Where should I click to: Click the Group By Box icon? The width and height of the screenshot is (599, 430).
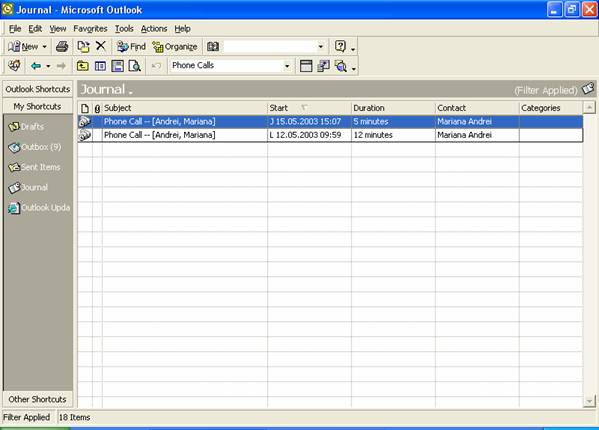[x=306, y=66]
